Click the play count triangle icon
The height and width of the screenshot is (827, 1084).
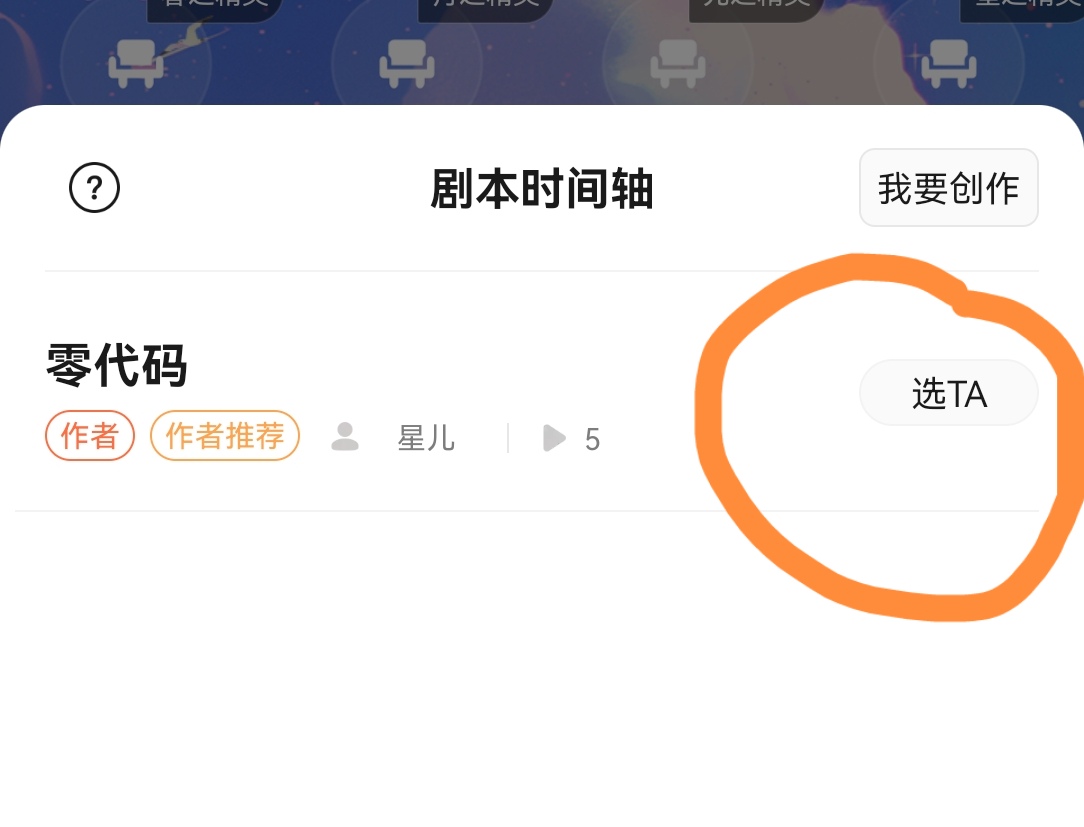tap(554, 438)
